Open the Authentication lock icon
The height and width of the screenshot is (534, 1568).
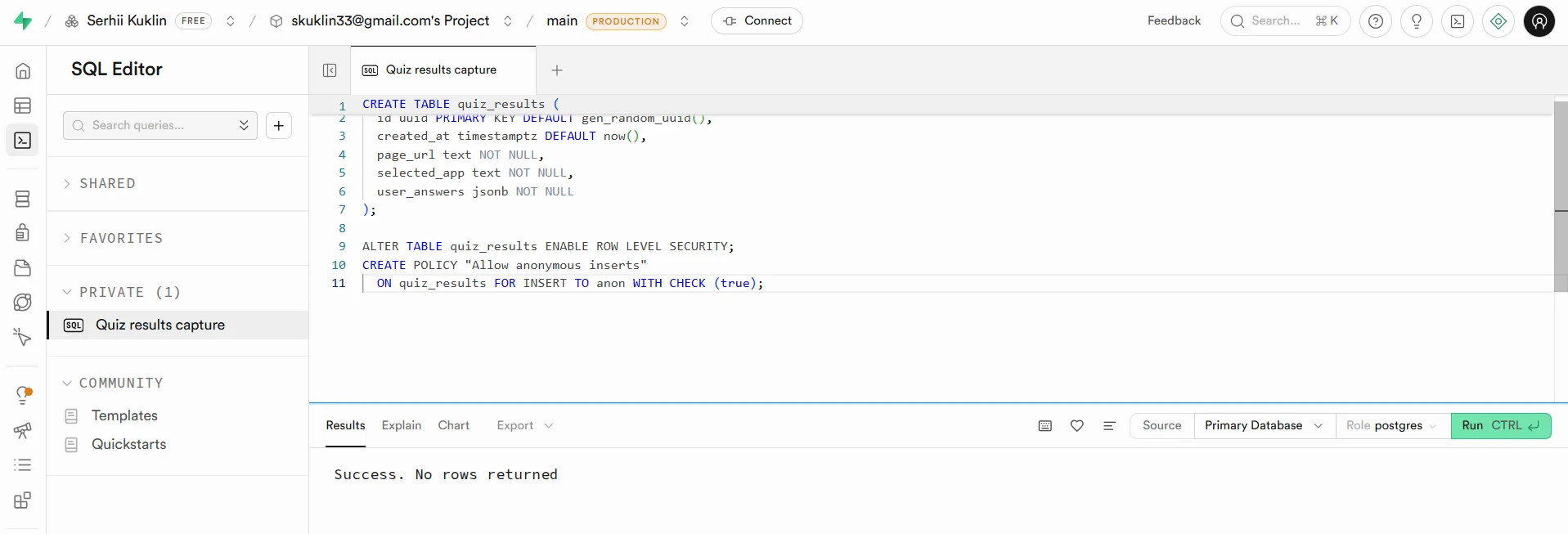pyautogui.click(x=23, y=232)
